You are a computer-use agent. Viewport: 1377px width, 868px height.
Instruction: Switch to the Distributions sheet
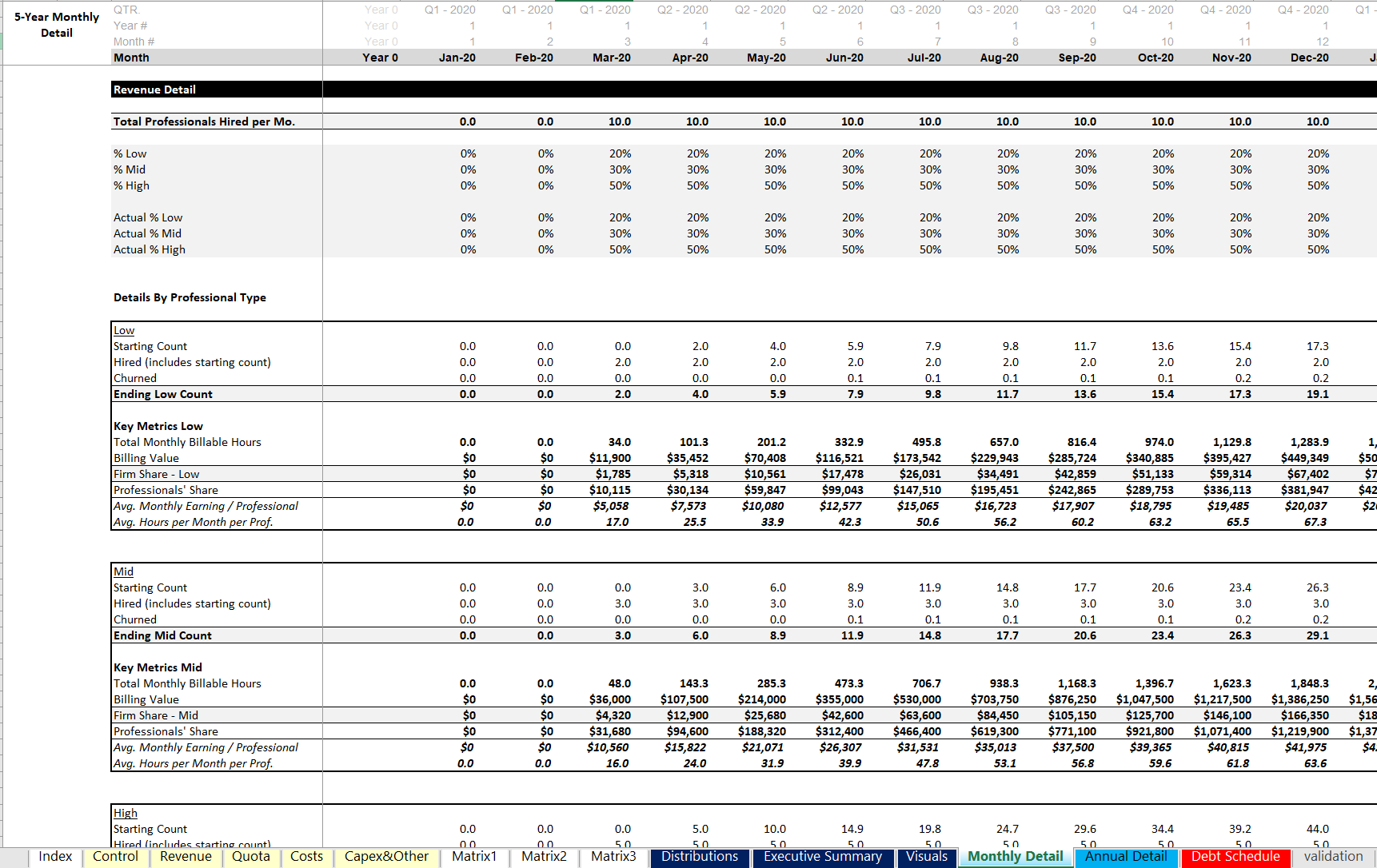[x=699, y=857]
